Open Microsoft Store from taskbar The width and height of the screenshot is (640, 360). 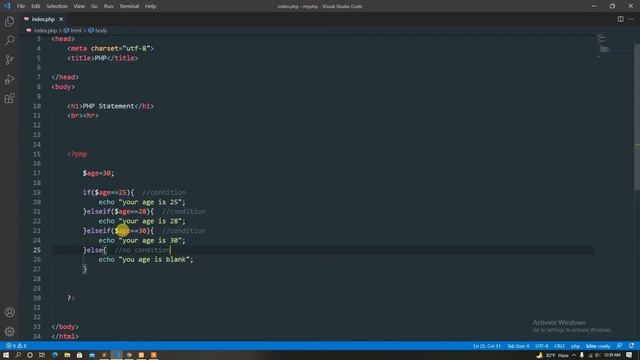pyautogui.click(x=79, y=355)
